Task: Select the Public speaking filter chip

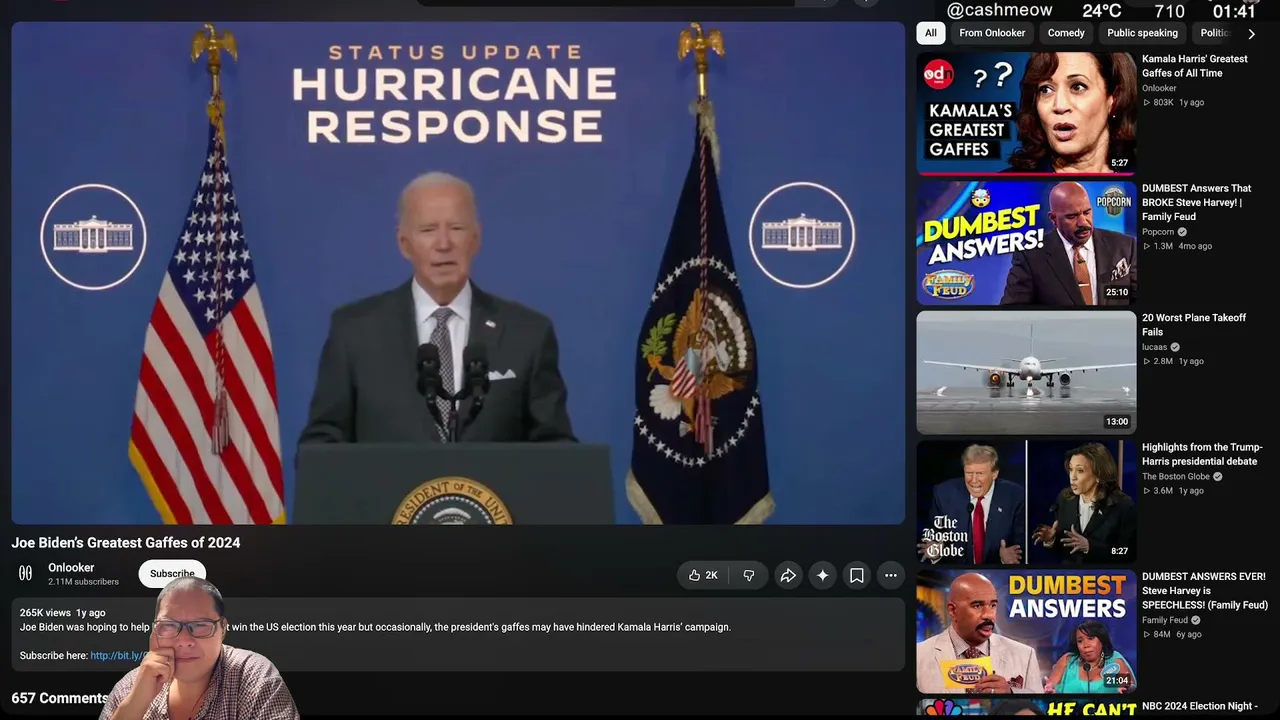Action: pyautogui.click(x=1142, y=33)
